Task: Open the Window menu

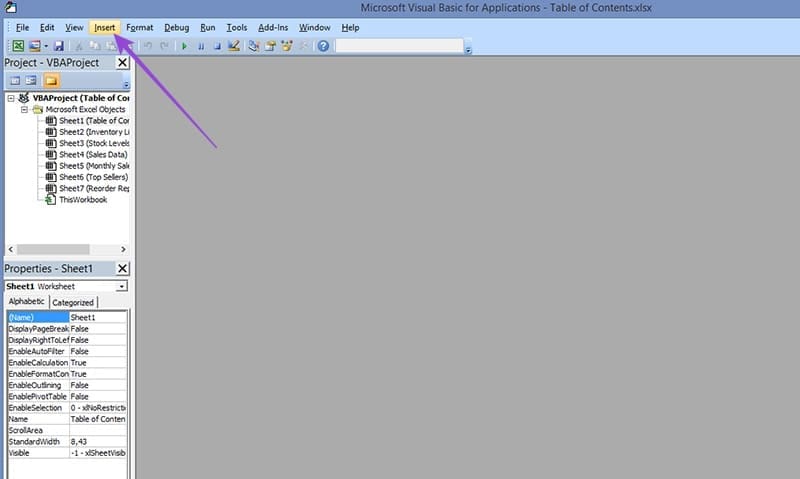Action: (314, 28)
